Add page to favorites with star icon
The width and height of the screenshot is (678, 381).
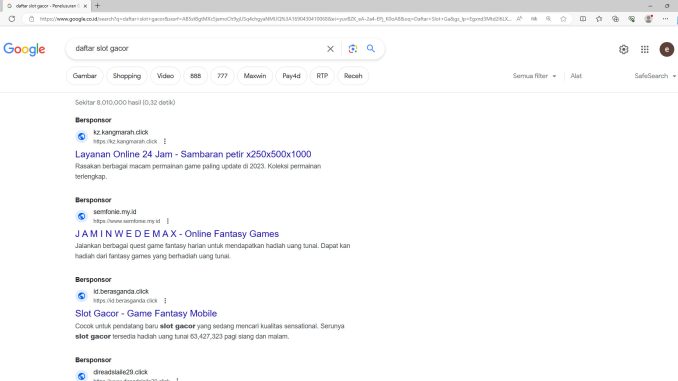point(563,19)
